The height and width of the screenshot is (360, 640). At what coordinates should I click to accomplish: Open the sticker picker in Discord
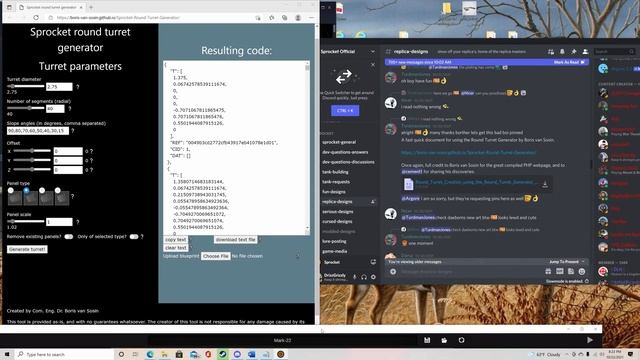click(x=571, y=271)
